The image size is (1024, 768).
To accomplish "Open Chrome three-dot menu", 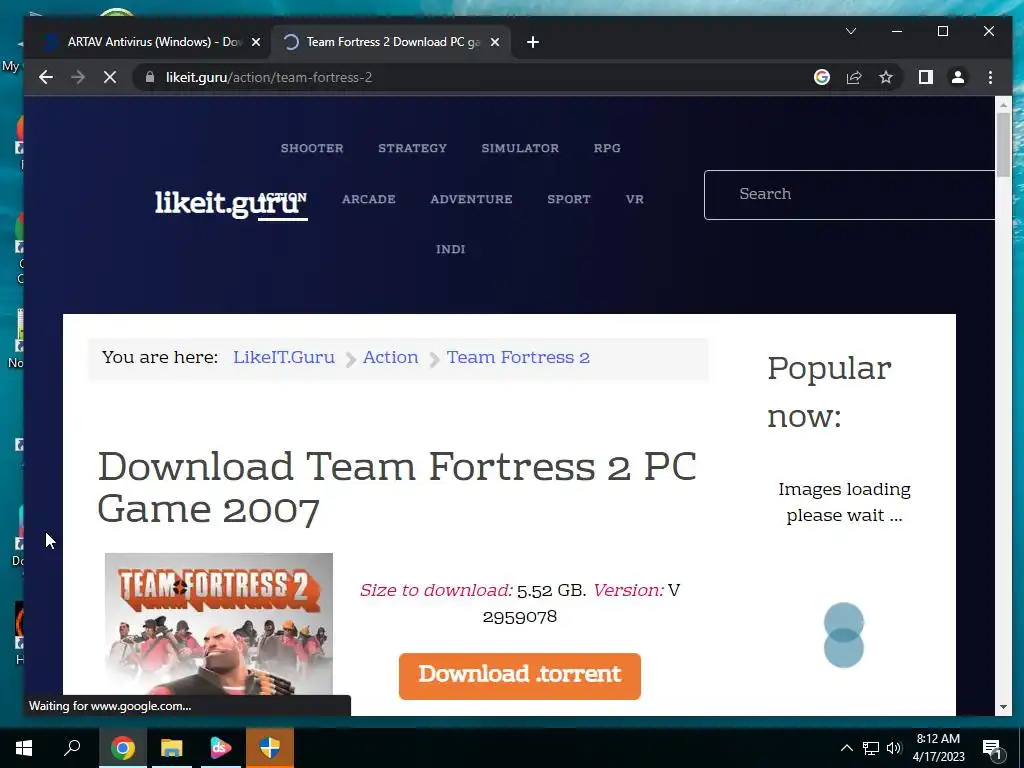I will tap(990, 77).
